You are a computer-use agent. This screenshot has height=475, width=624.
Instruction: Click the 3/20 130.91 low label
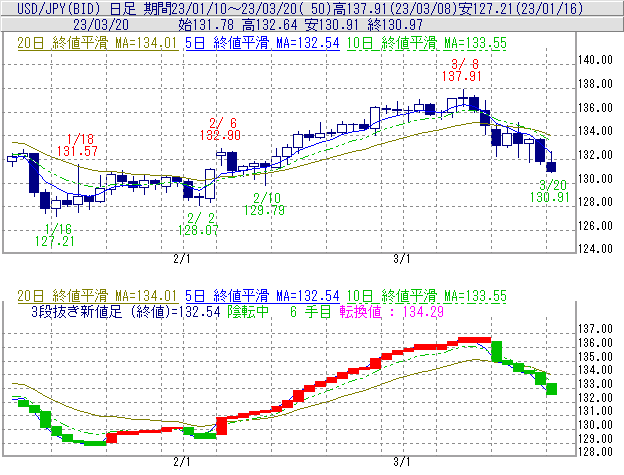(550, 191)
